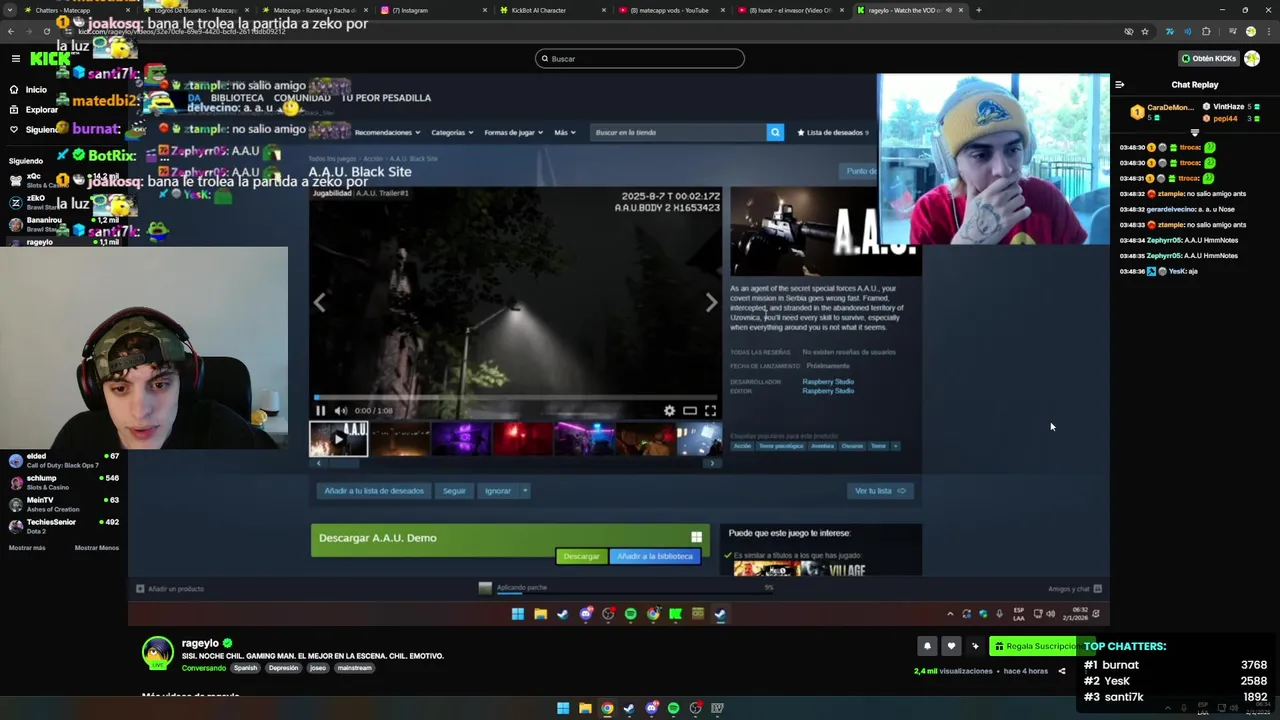Open new browser tab plus button

[x=978, y=10]
